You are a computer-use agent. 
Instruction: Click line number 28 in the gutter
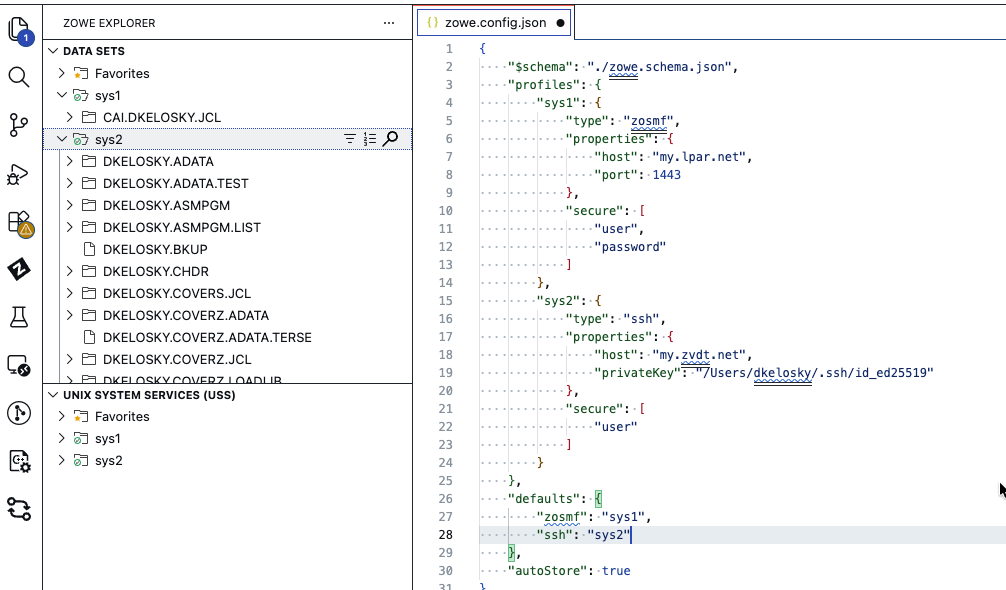click(445, 535)
